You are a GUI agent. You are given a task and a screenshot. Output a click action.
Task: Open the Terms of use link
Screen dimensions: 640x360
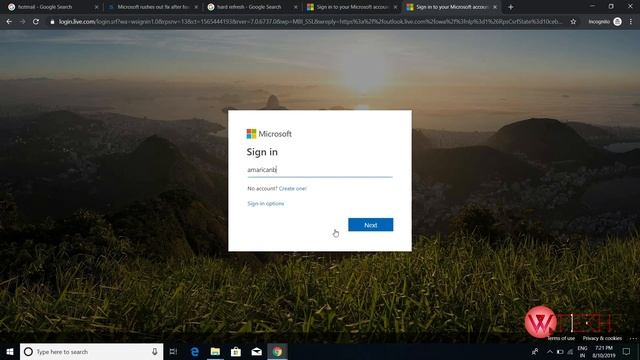(561, 338)
